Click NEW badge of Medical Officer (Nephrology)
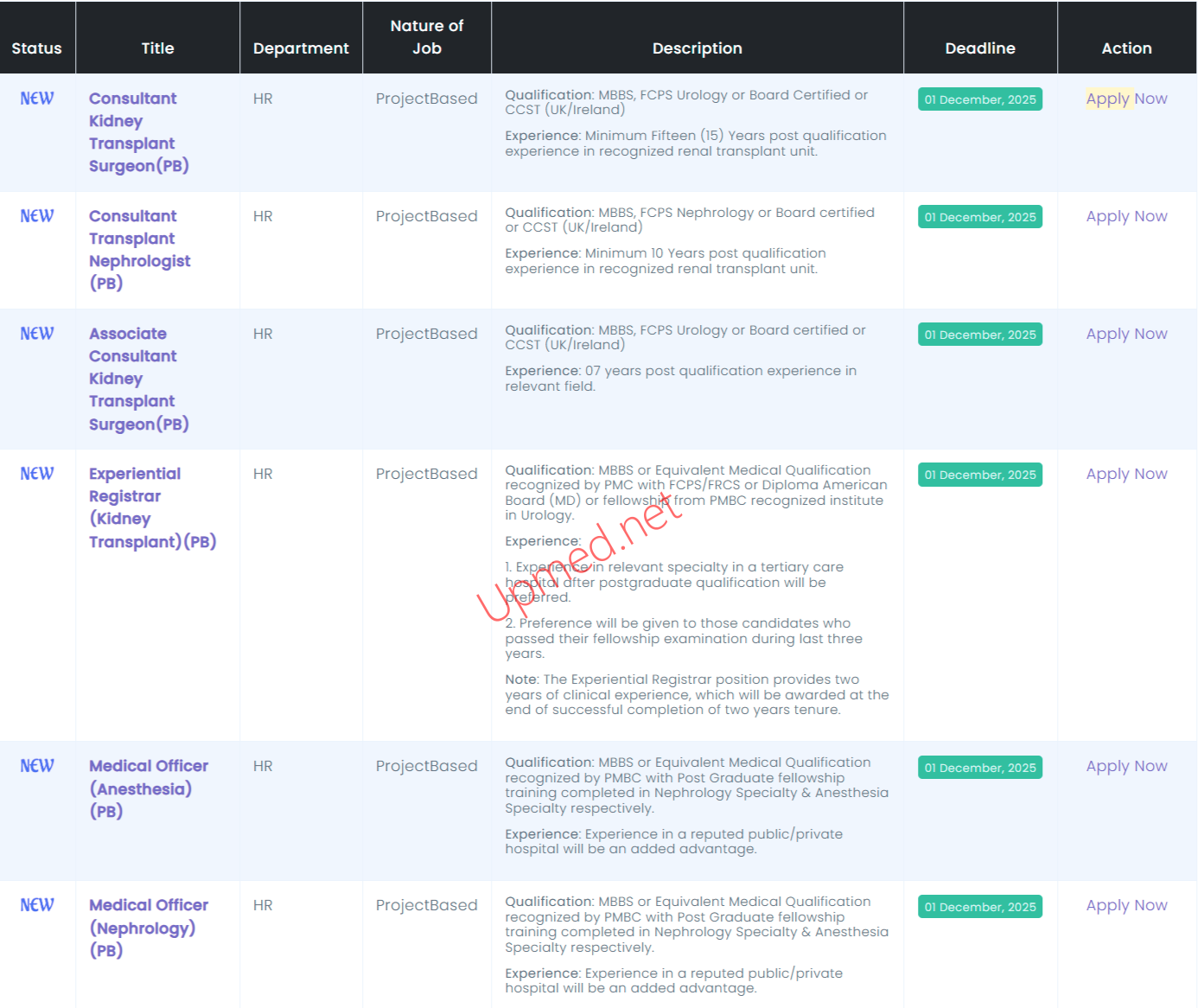The width and height of the screenshot is (1198, 1008). click(37, 905)
